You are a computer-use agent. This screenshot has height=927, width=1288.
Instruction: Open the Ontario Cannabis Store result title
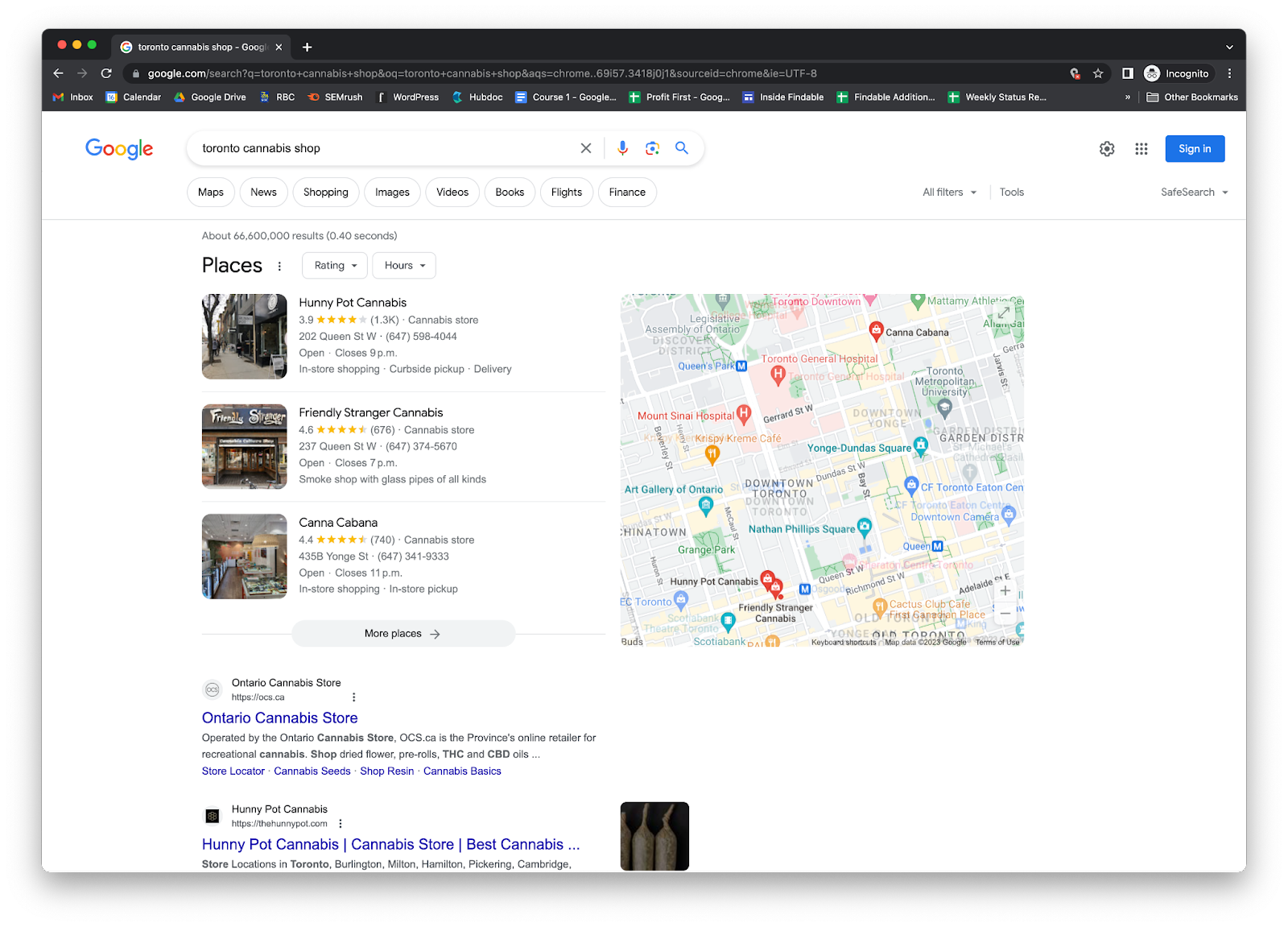(x=279, y=718)
